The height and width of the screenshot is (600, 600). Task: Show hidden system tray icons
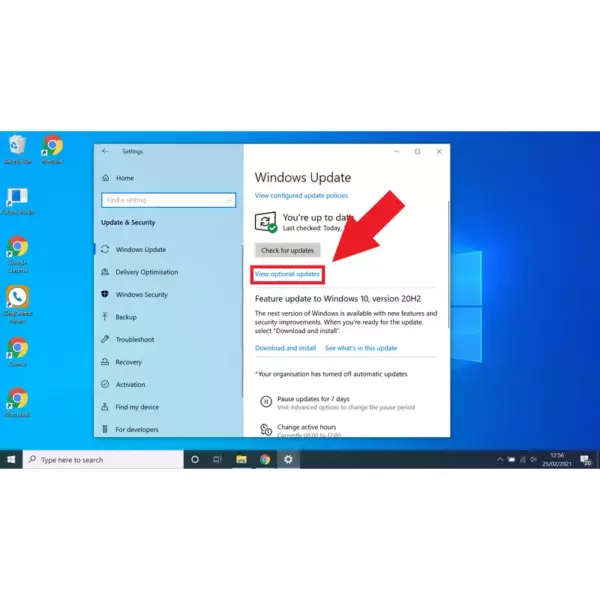pyautogui.click(x=500, y=460)
